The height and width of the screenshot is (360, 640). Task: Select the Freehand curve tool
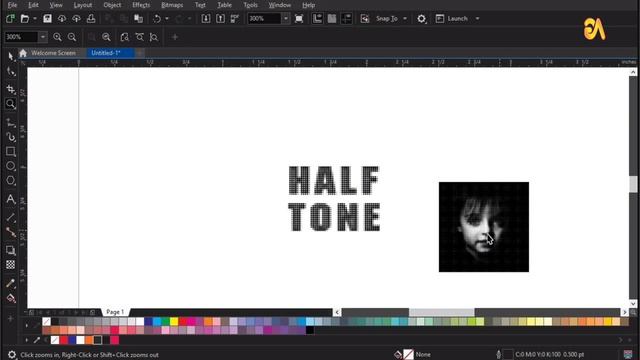coord(11,122)
